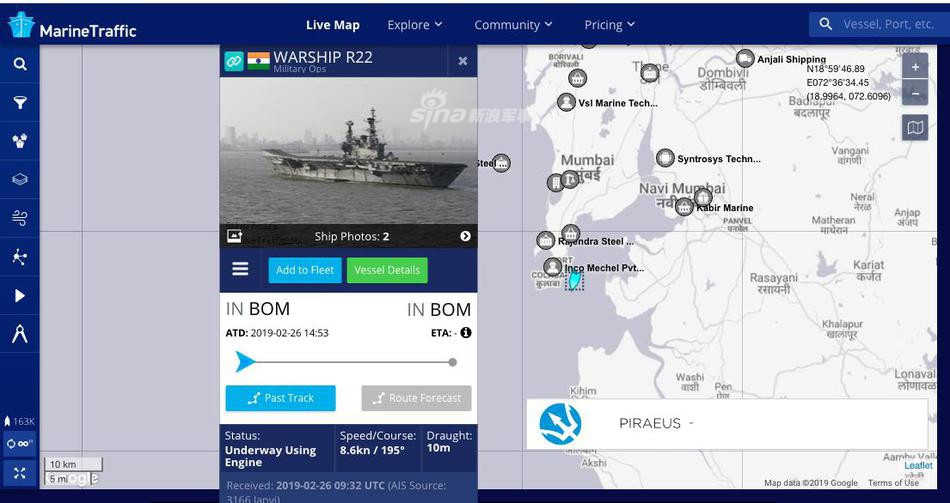
Task: Click the playback arrow icon in sidebar
Action: pyautogui.click(x=19, y=296)
